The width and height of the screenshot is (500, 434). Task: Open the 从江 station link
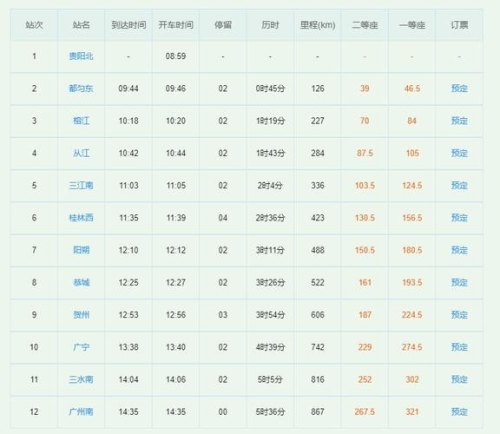point(81,153)
